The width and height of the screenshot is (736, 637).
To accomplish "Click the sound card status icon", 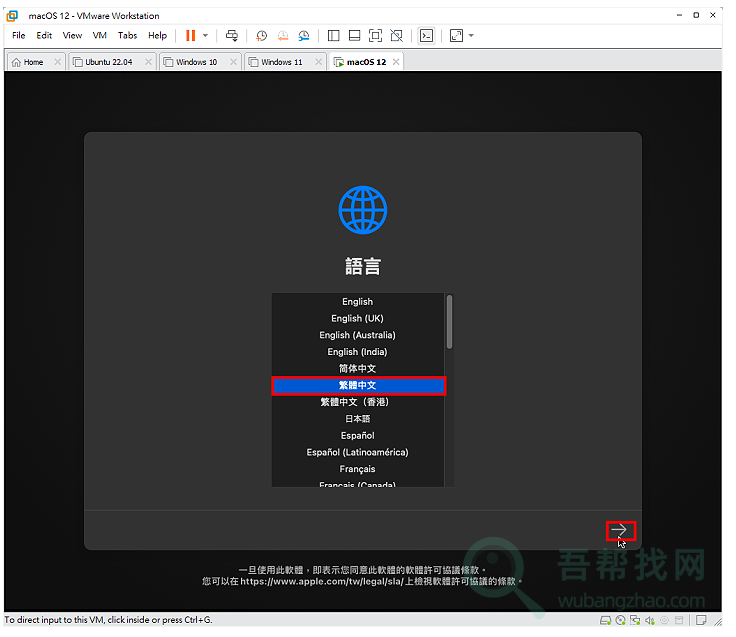I will (650, 621).
